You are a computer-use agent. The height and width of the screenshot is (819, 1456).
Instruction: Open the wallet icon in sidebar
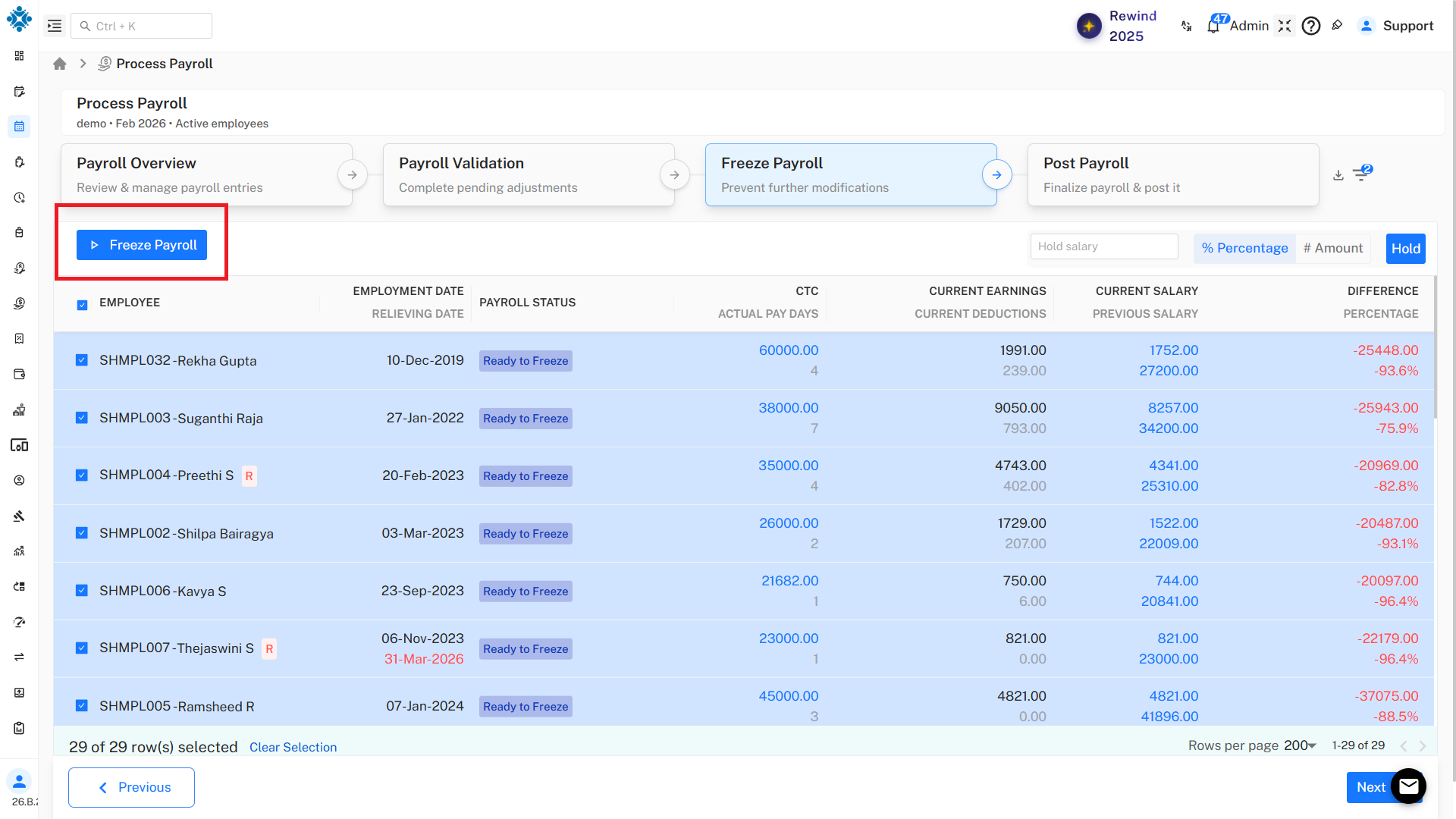tap(19, 374)
